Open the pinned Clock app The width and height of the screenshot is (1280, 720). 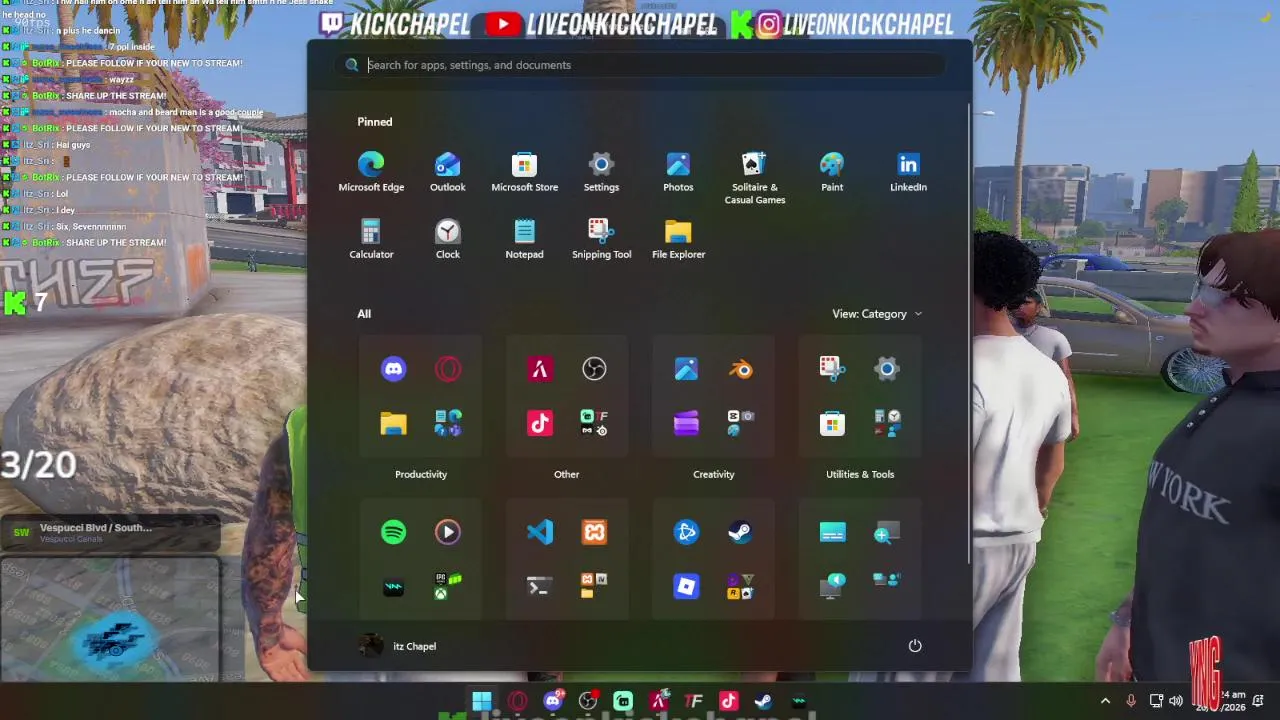click(448, 239)
